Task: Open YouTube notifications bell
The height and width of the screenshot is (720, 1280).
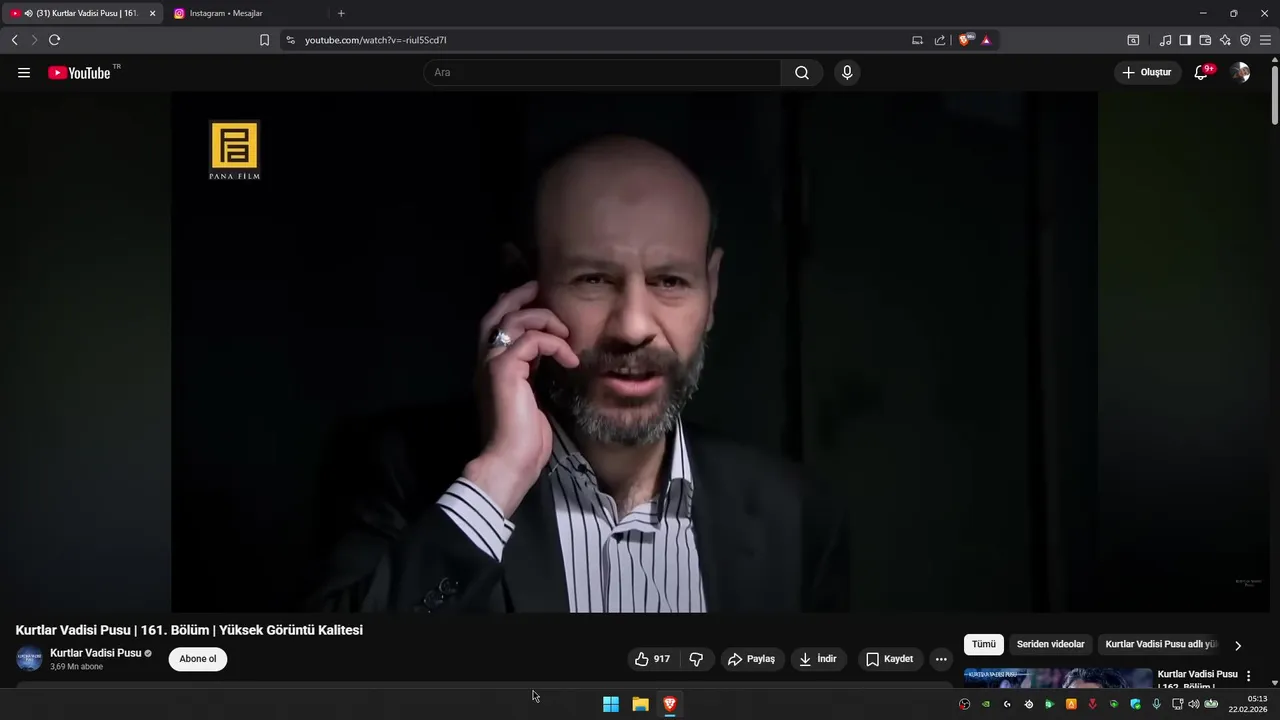Action: point(1201,73)
